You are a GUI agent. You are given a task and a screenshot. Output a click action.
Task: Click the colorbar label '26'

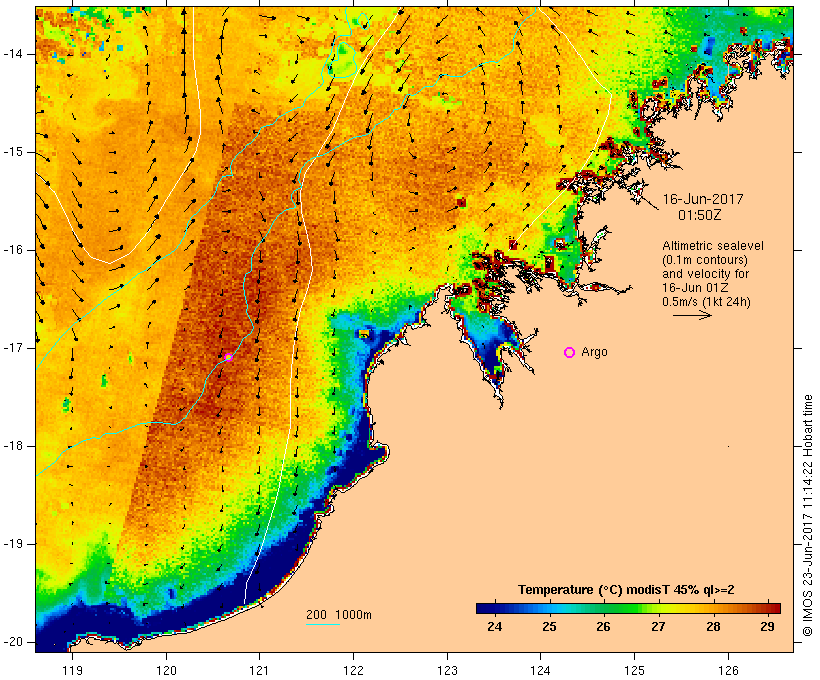pyautogui.click(x=603, y=627)
